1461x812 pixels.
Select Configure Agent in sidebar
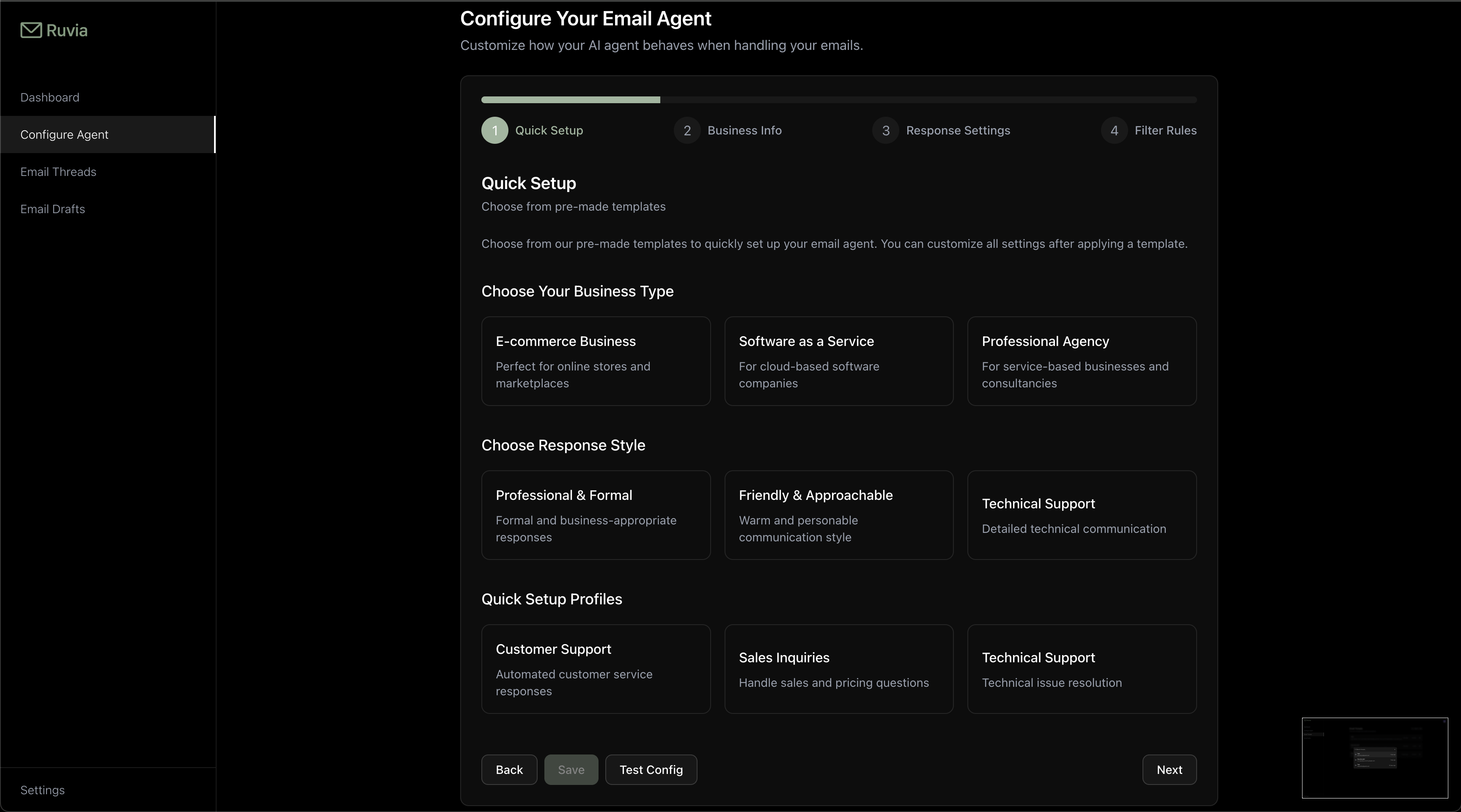click(x=108, y=134)
